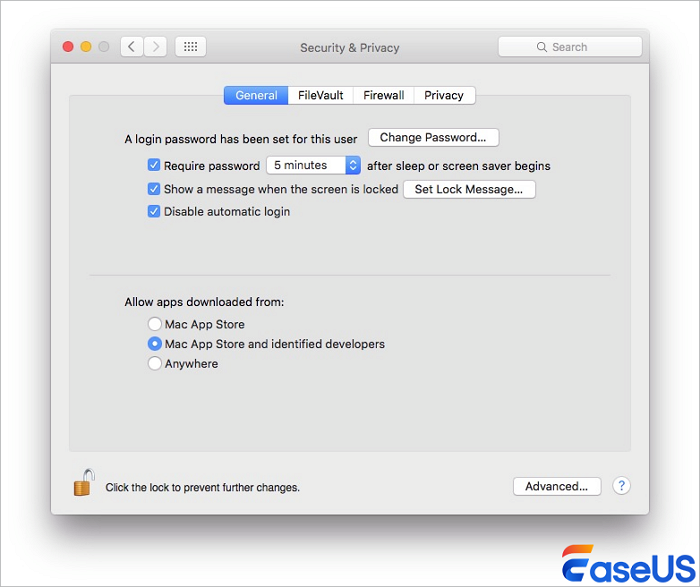Viewport: 700px width, 587px height.
Task: Minimize the window with the yellow button
Action: click(86, 46)
